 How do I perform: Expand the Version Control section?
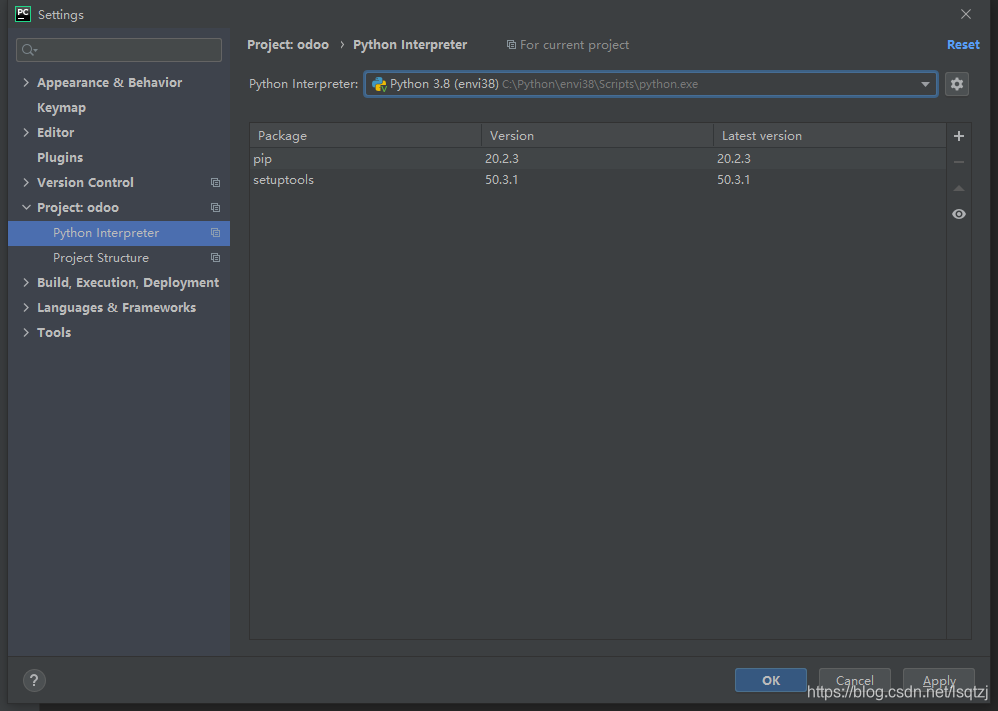pos(26,183)
